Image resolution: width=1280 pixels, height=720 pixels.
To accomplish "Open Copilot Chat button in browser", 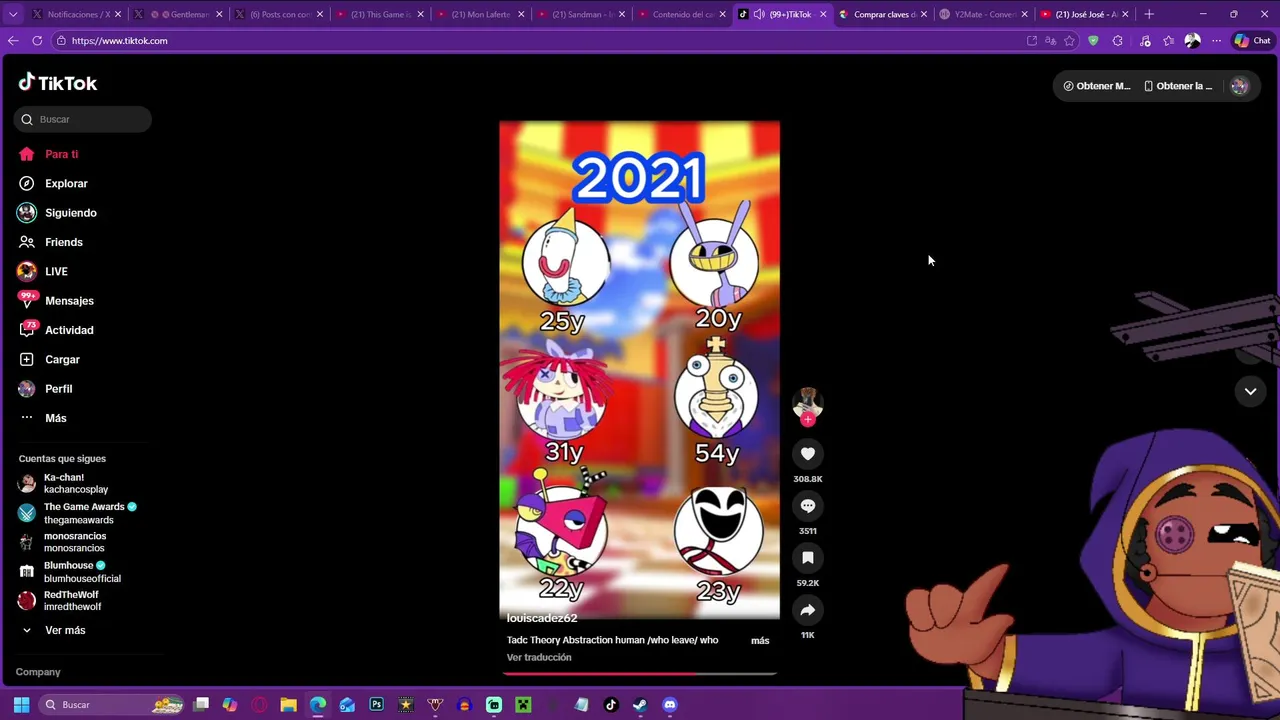I will pyautogui.click(x=1252, y=41).
